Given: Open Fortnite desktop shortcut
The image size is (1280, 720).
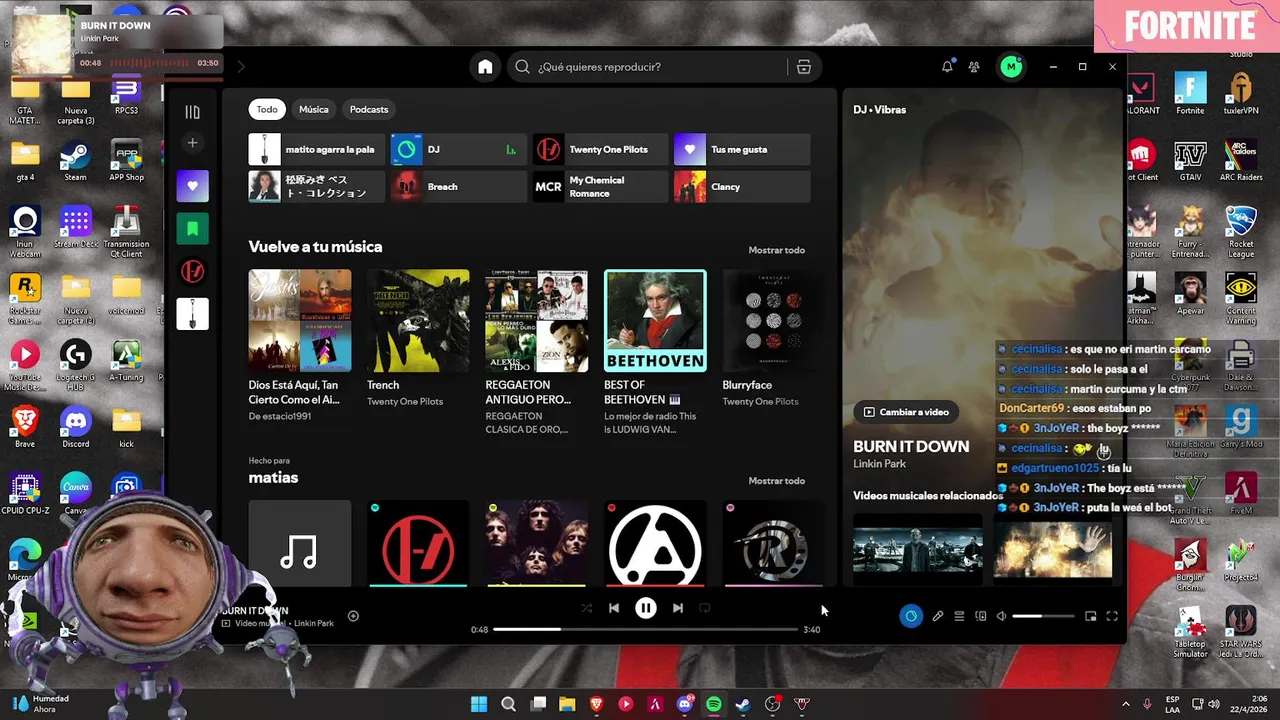Looking at the screenshot, I should click(1190, 95).
